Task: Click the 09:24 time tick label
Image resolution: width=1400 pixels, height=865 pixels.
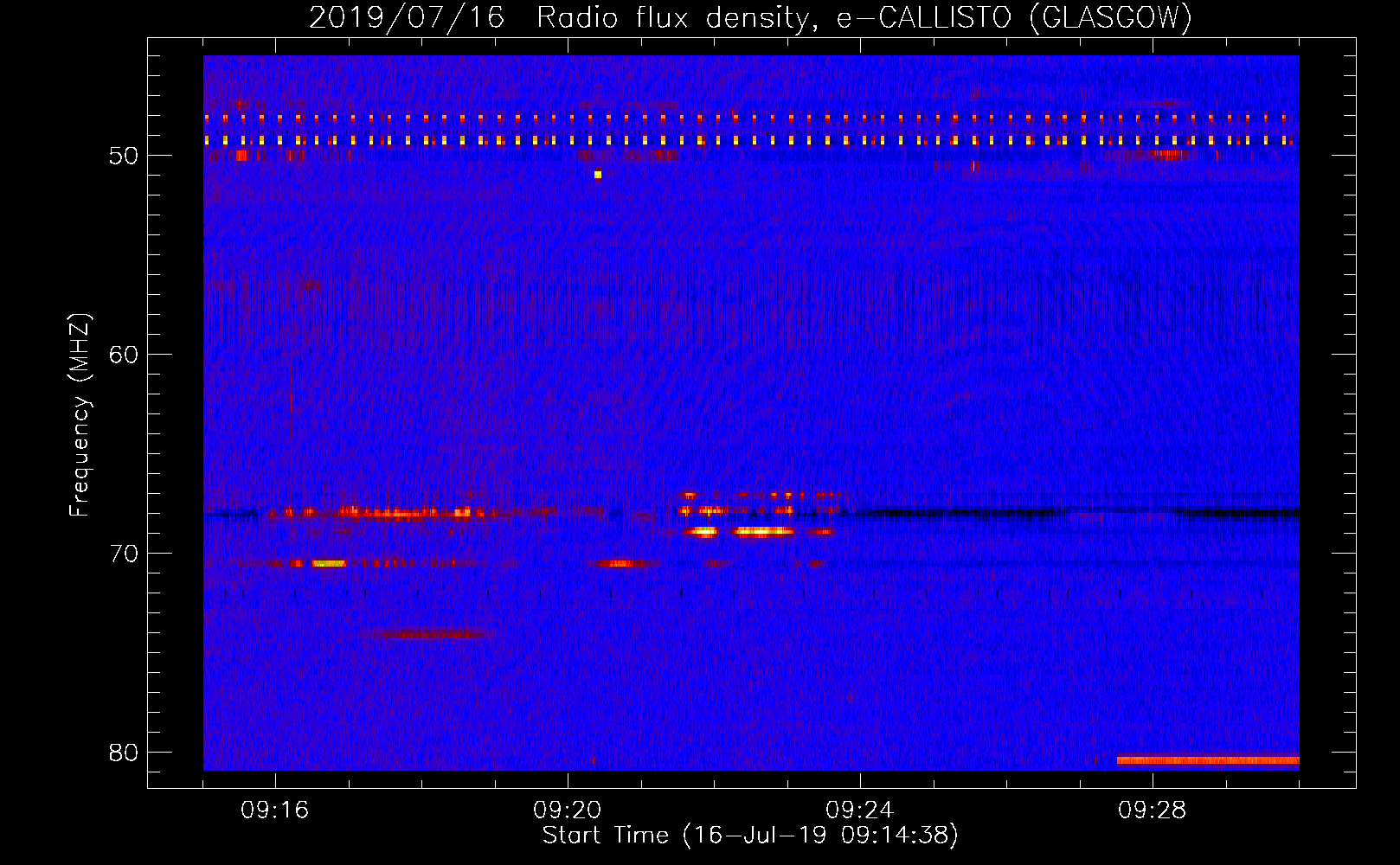Action: pos(860,811)
